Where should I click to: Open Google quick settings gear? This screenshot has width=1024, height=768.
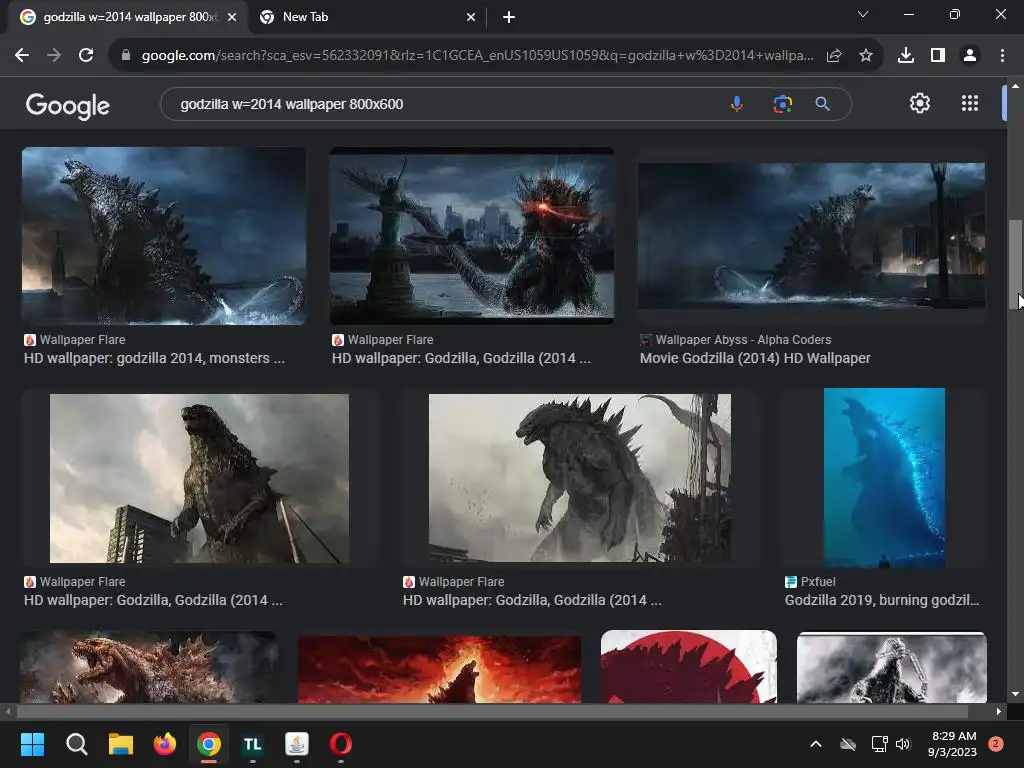pyautogui.click(x=920, y=103)
